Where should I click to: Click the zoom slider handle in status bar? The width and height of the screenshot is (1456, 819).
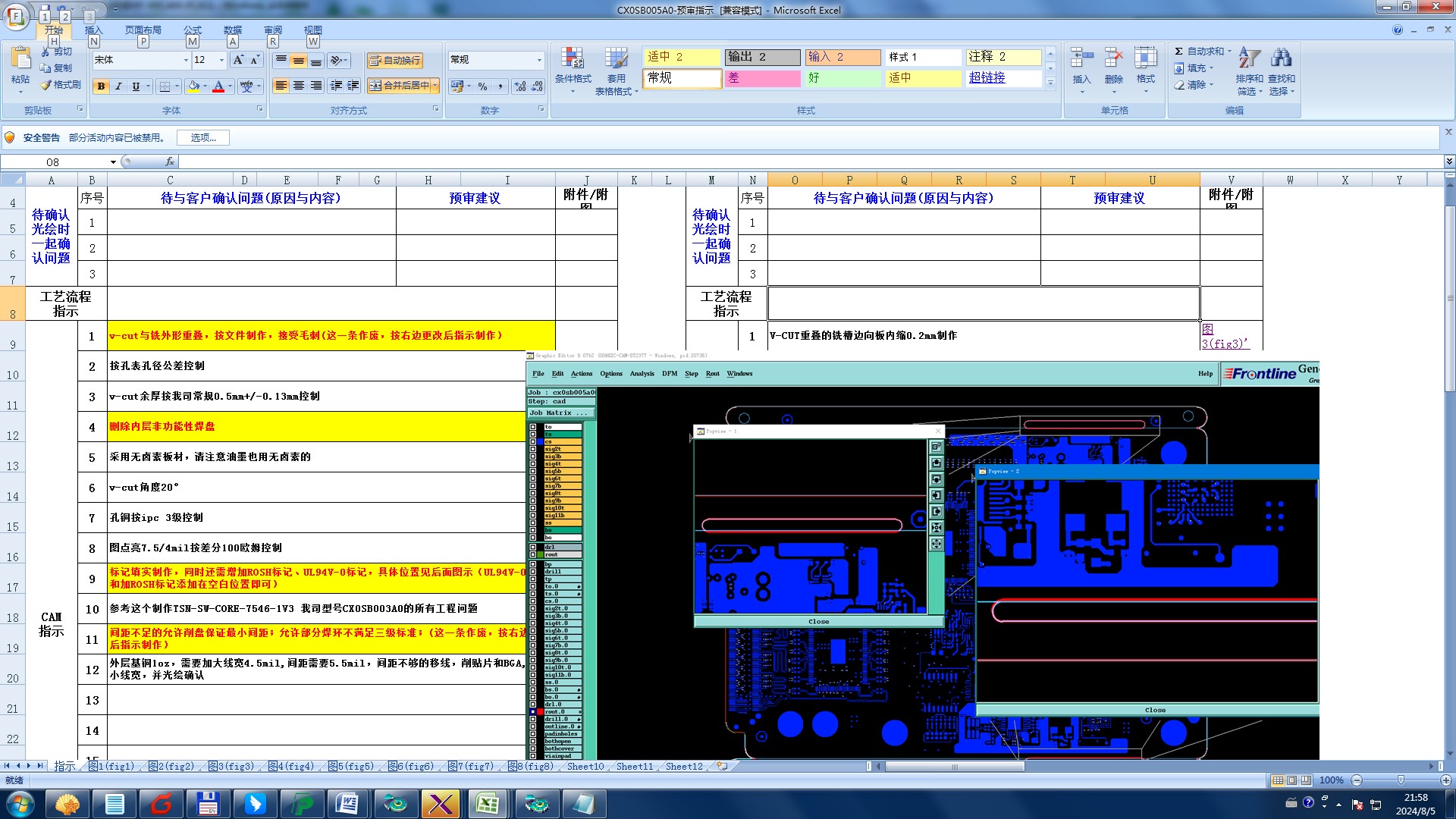1401,780
